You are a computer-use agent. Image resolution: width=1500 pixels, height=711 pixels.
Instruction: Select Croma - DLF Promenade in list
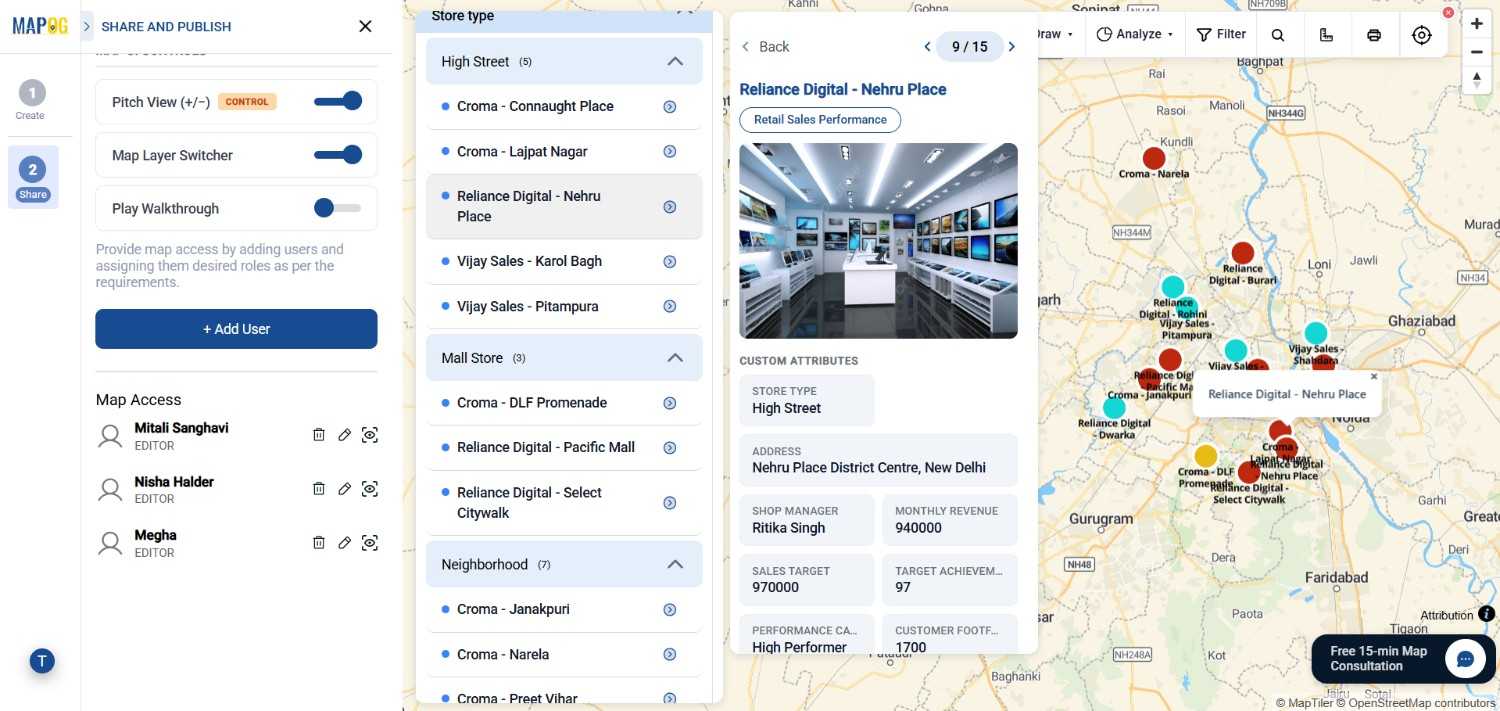564,403
